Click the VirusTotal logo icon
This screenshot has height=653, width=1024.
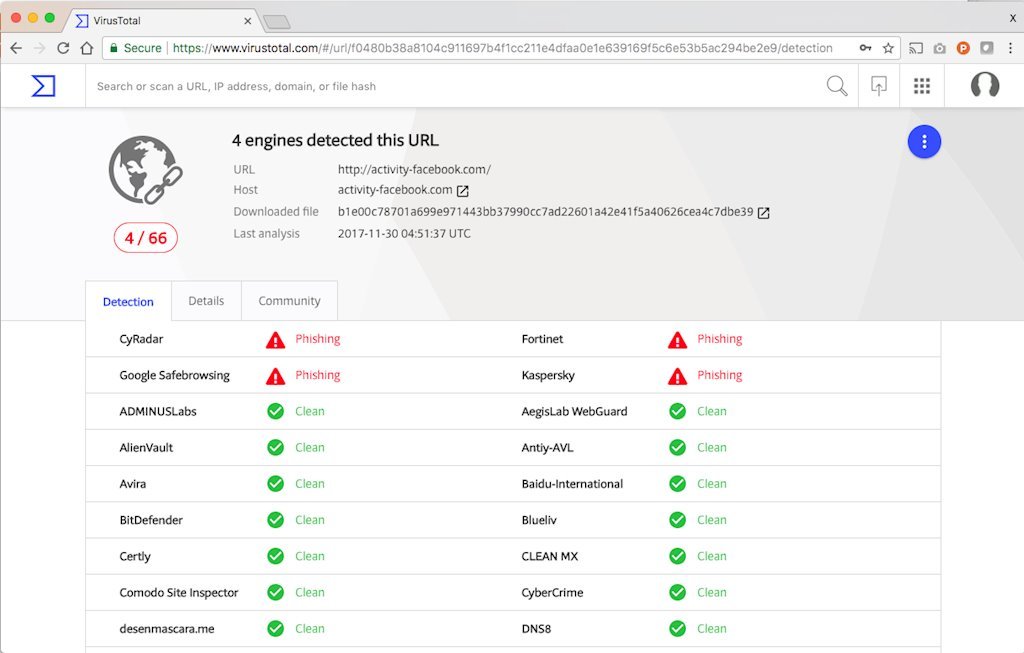click(x=43, y=86)
